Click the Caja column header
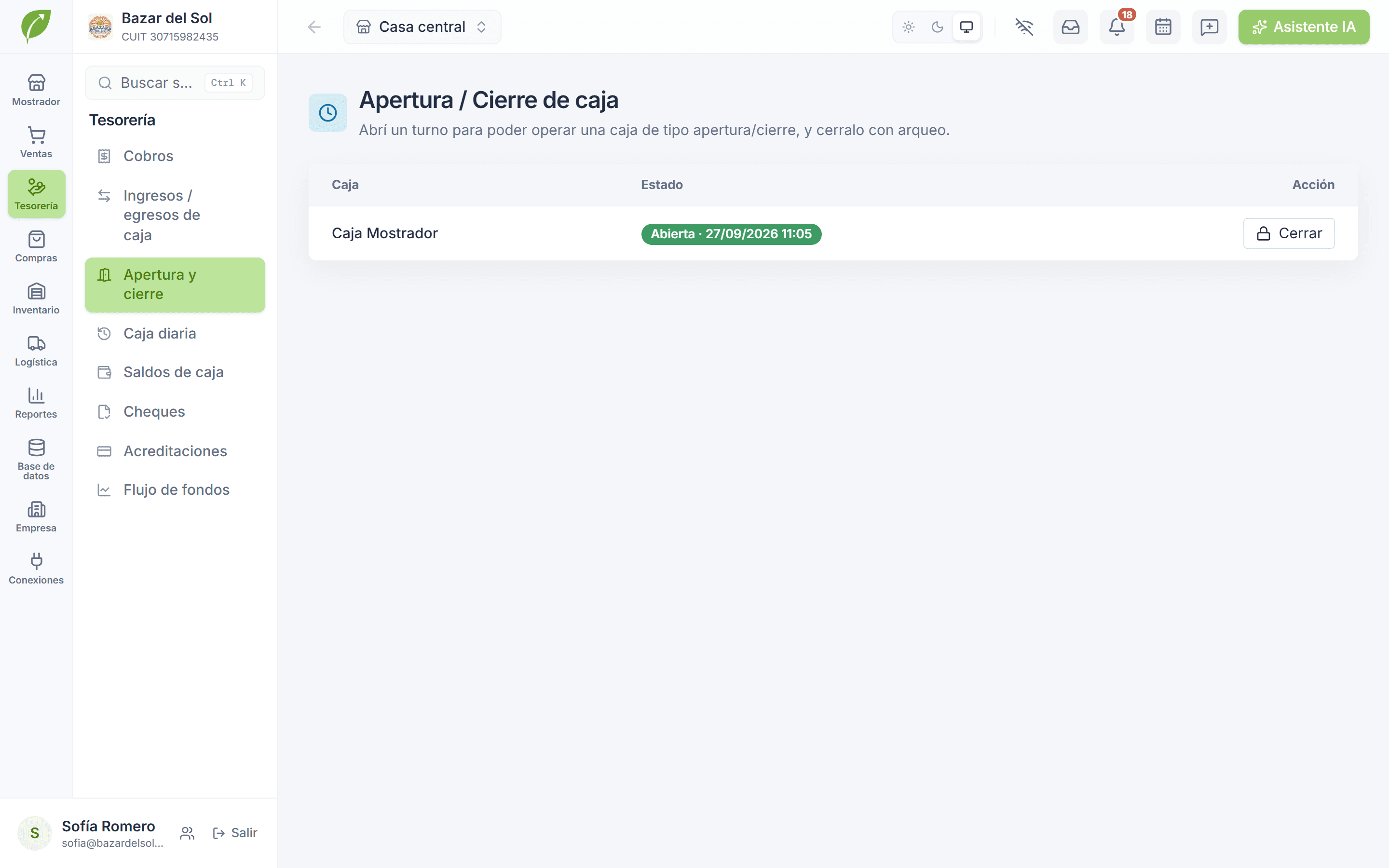 (345, 185)
